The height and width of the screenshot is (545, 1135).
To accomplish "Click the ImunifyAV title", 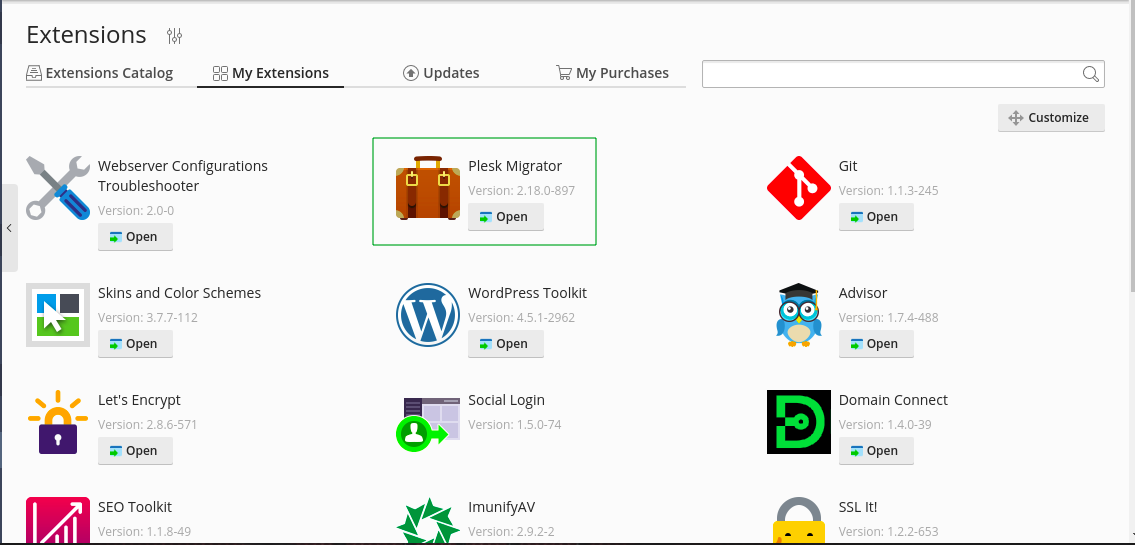I will click(x=502, y=507).
